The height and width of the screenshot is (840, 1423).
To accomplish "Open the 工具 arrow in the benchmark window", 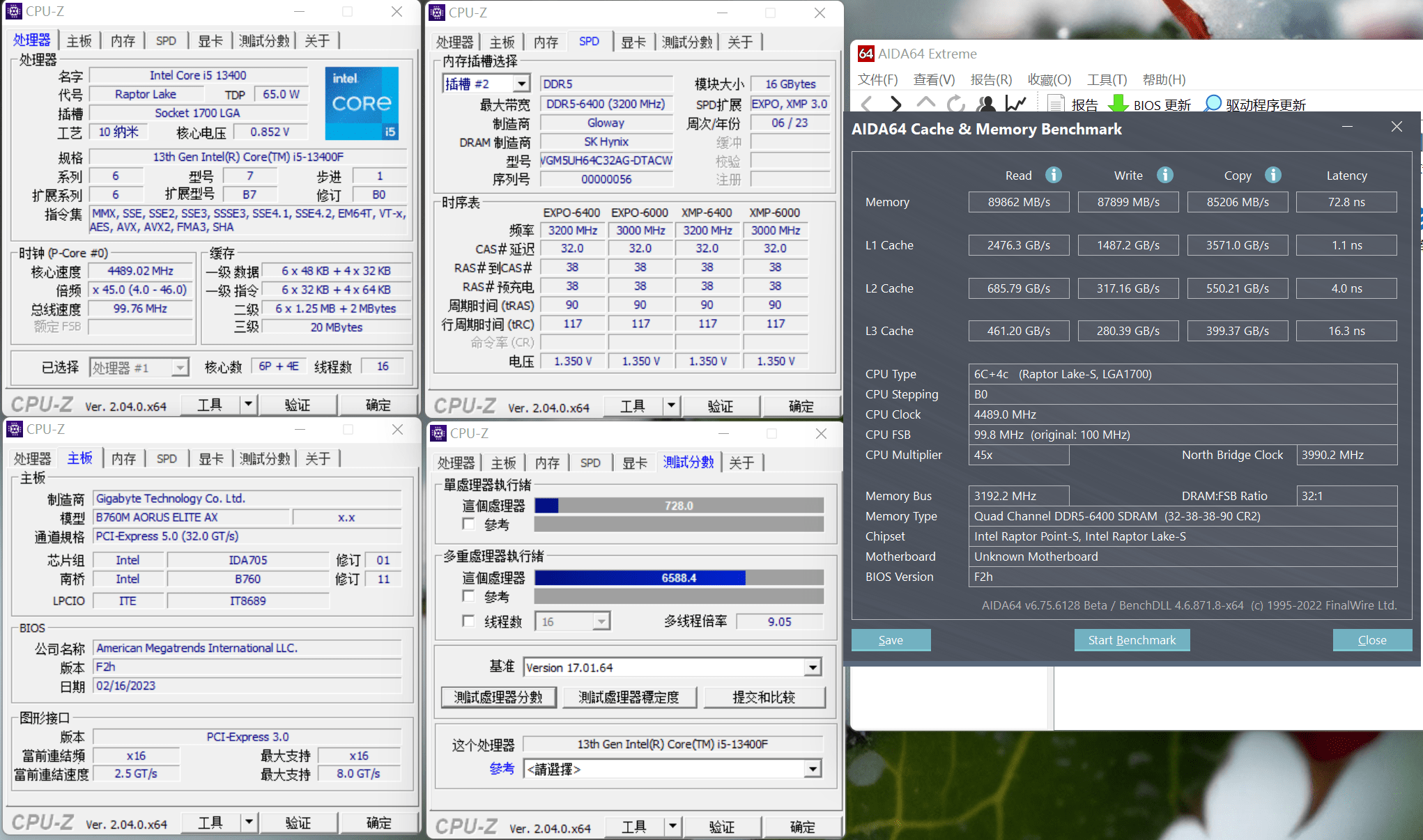I will pos(672,826).
